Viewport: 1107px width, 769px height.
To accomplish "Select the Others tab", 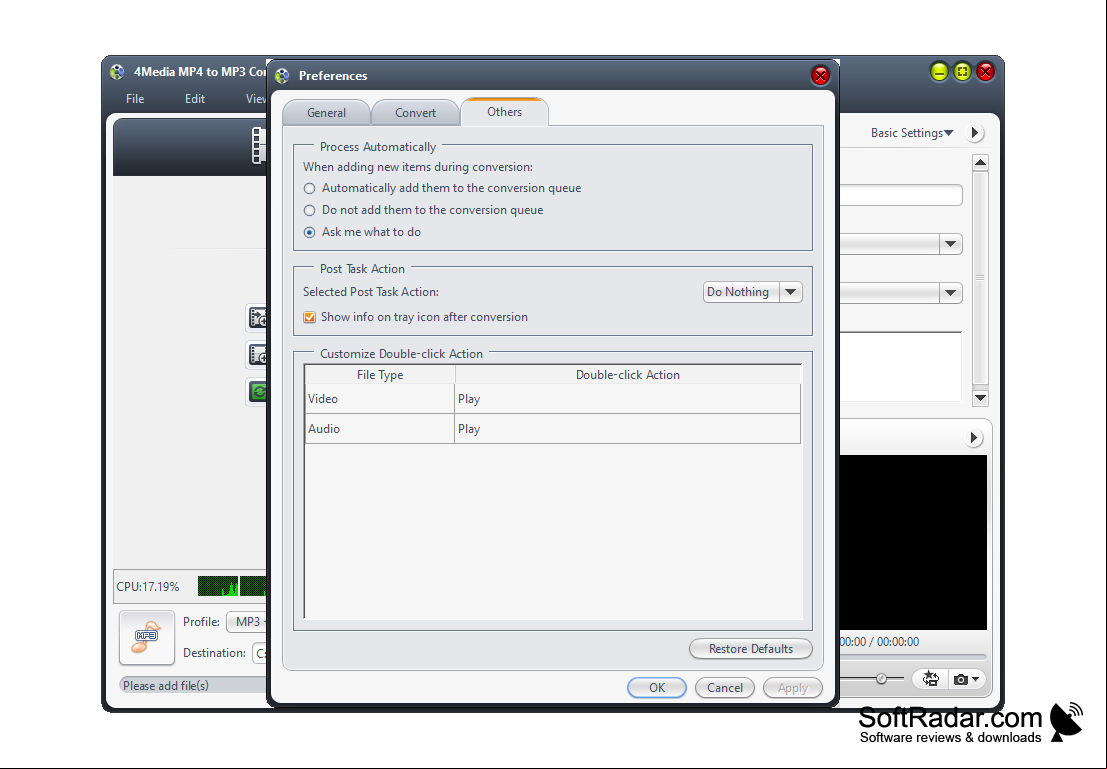I will (x=504, y=112).
